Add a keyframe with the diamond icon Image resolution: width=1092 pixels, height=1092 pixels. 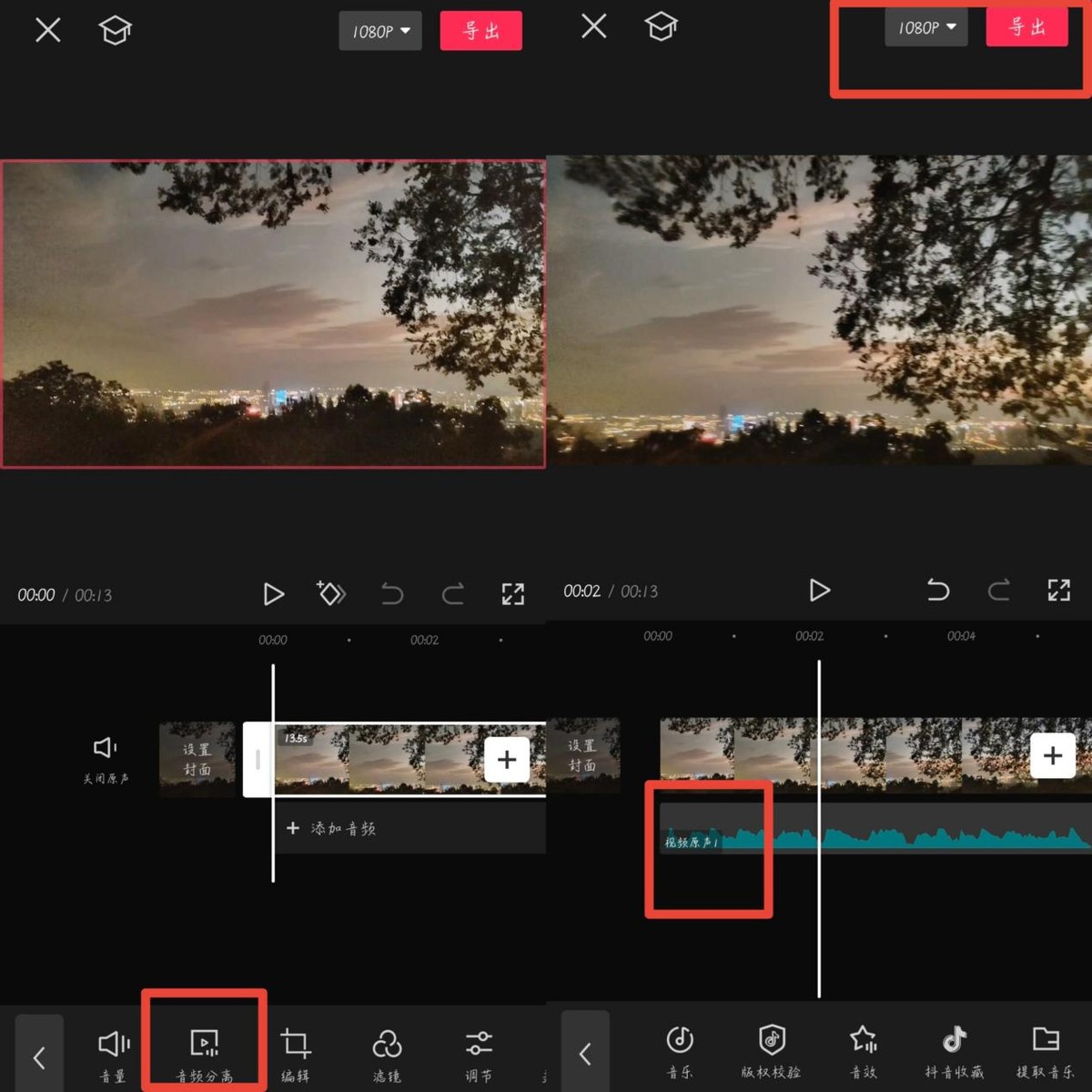pyautogui.click(x=331, y=593)
